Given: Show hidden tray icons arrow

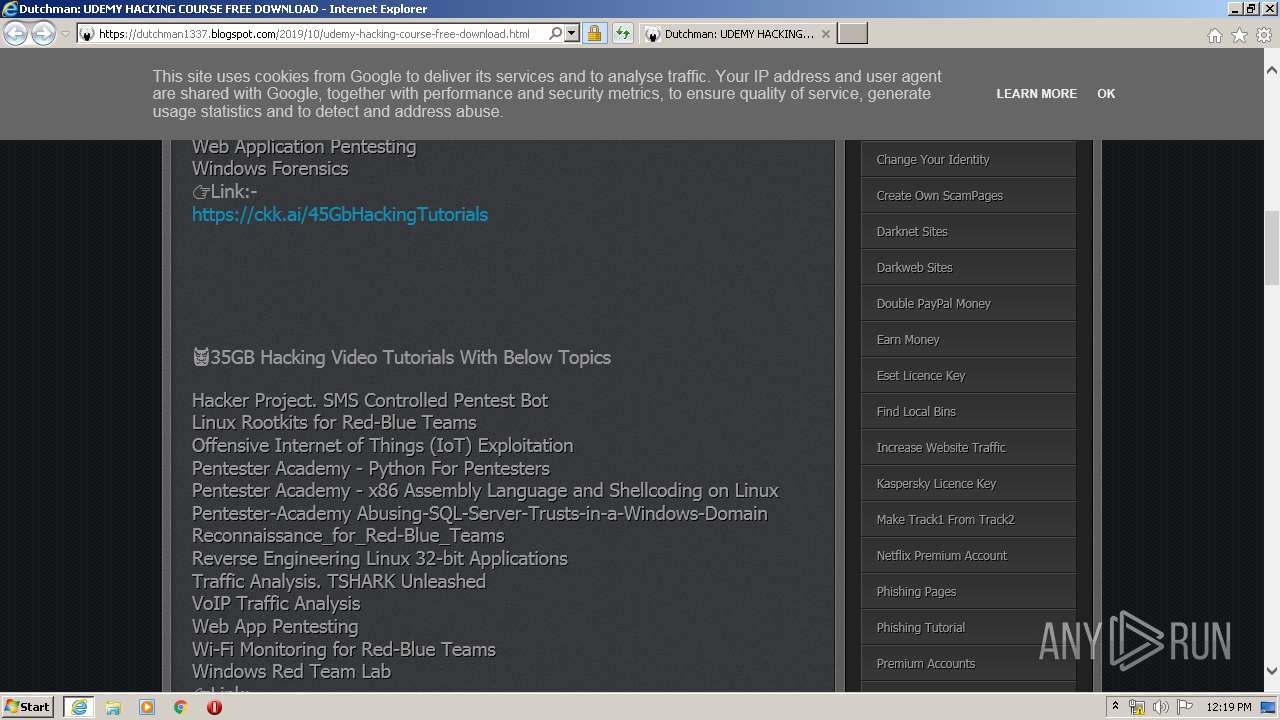Looking at the screenshot, I should point(1116,707).
